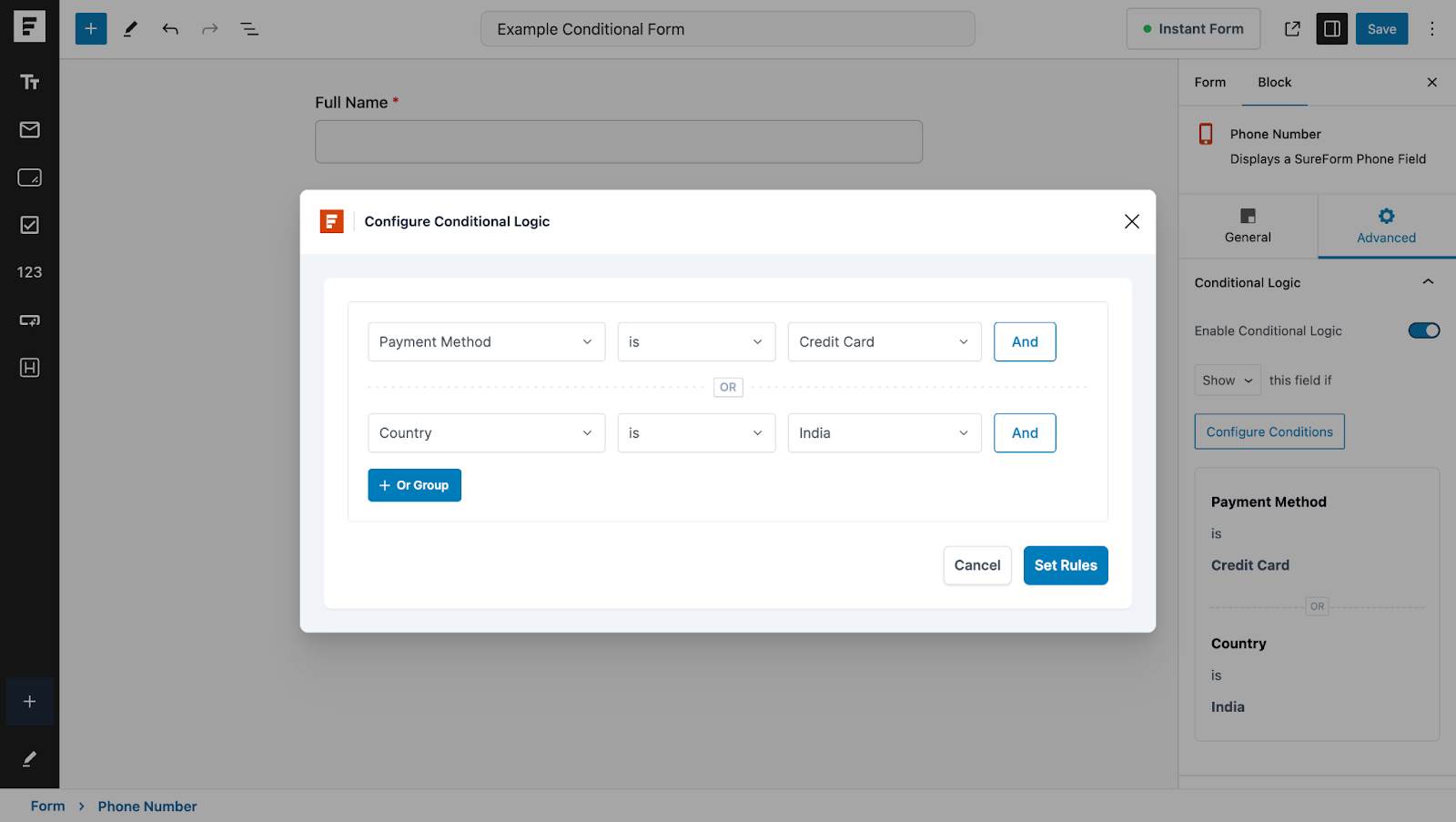Click the Full Name input field

pyautogui.click(x=619, y=142)
